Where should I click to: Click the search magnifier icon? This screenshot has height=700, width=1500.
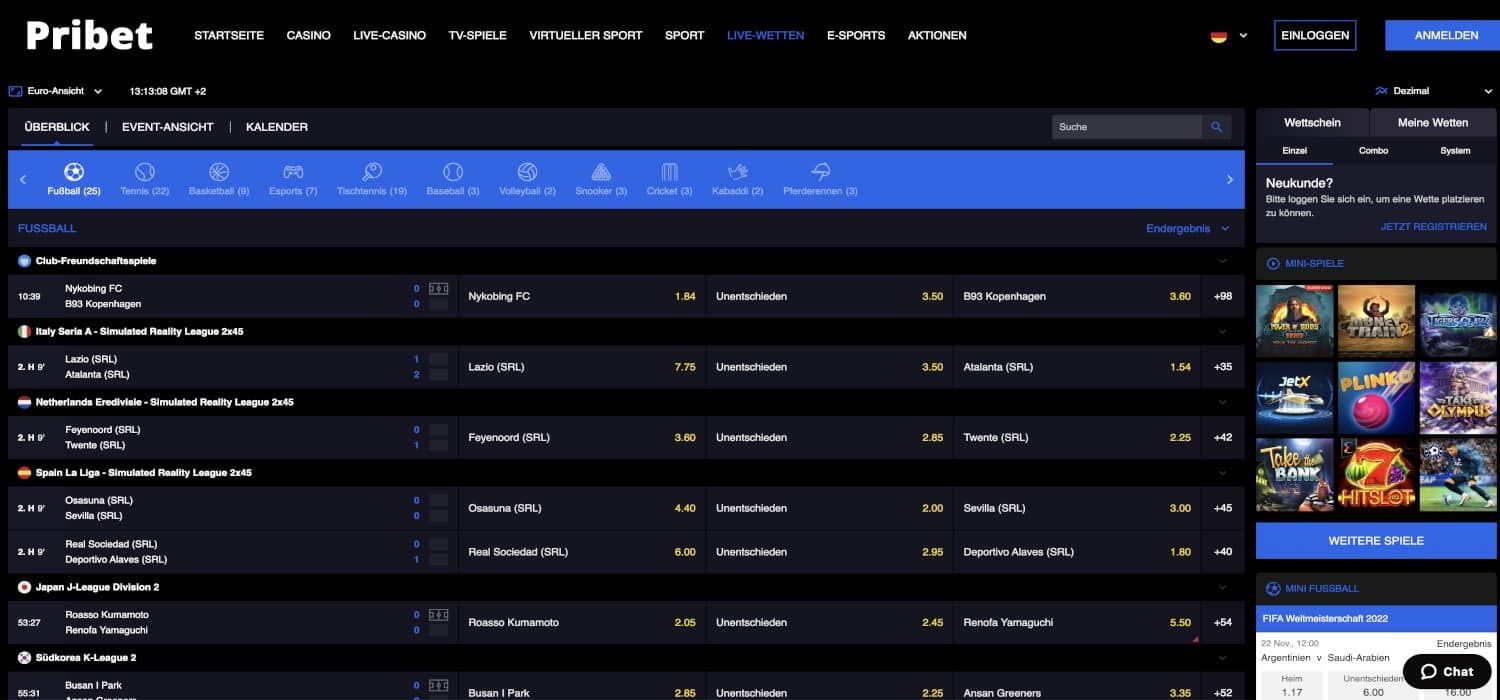pyautogui.click(x=1216, y=127)
